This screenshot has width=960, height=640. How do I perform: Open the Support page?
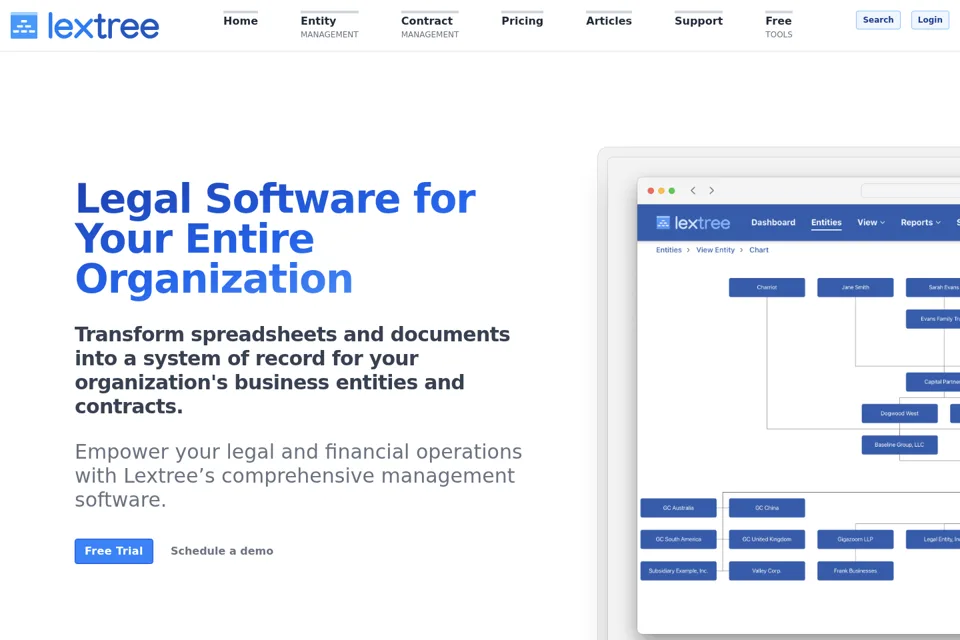pos(699,21)
